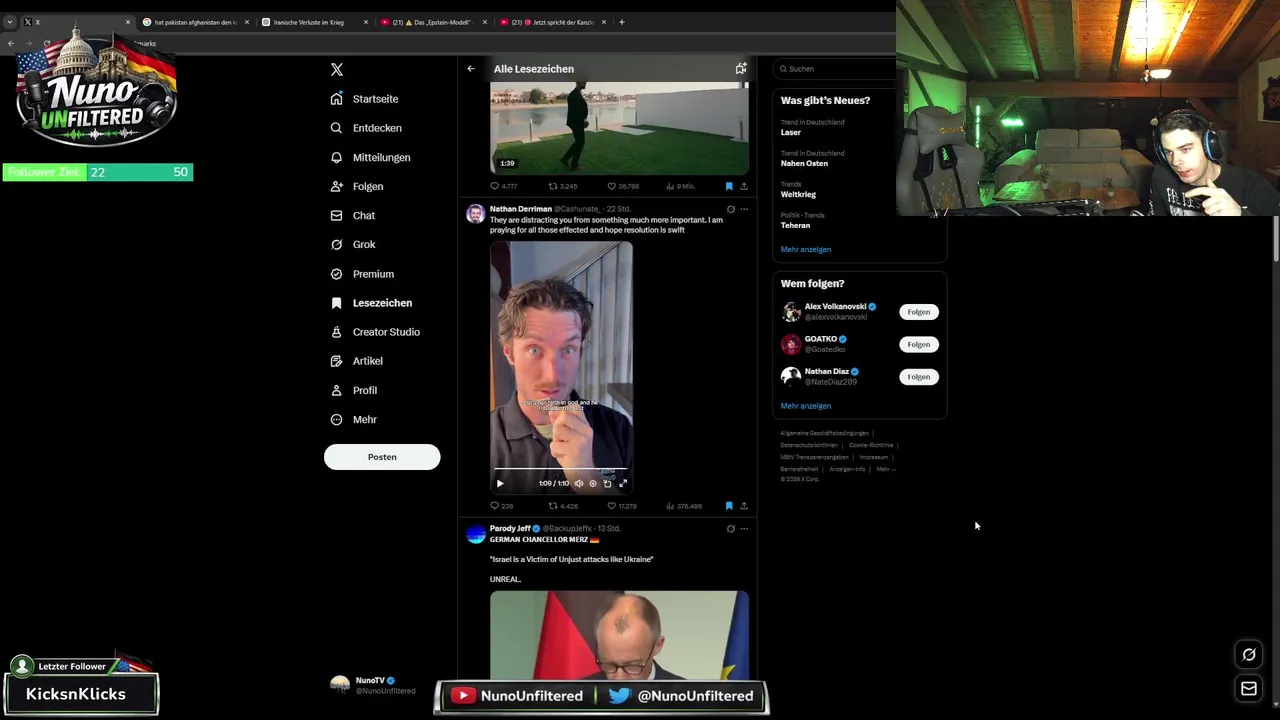Open the messages floating button at bottom right
The image size is (1280, 720).
[x=1249, y=688]
